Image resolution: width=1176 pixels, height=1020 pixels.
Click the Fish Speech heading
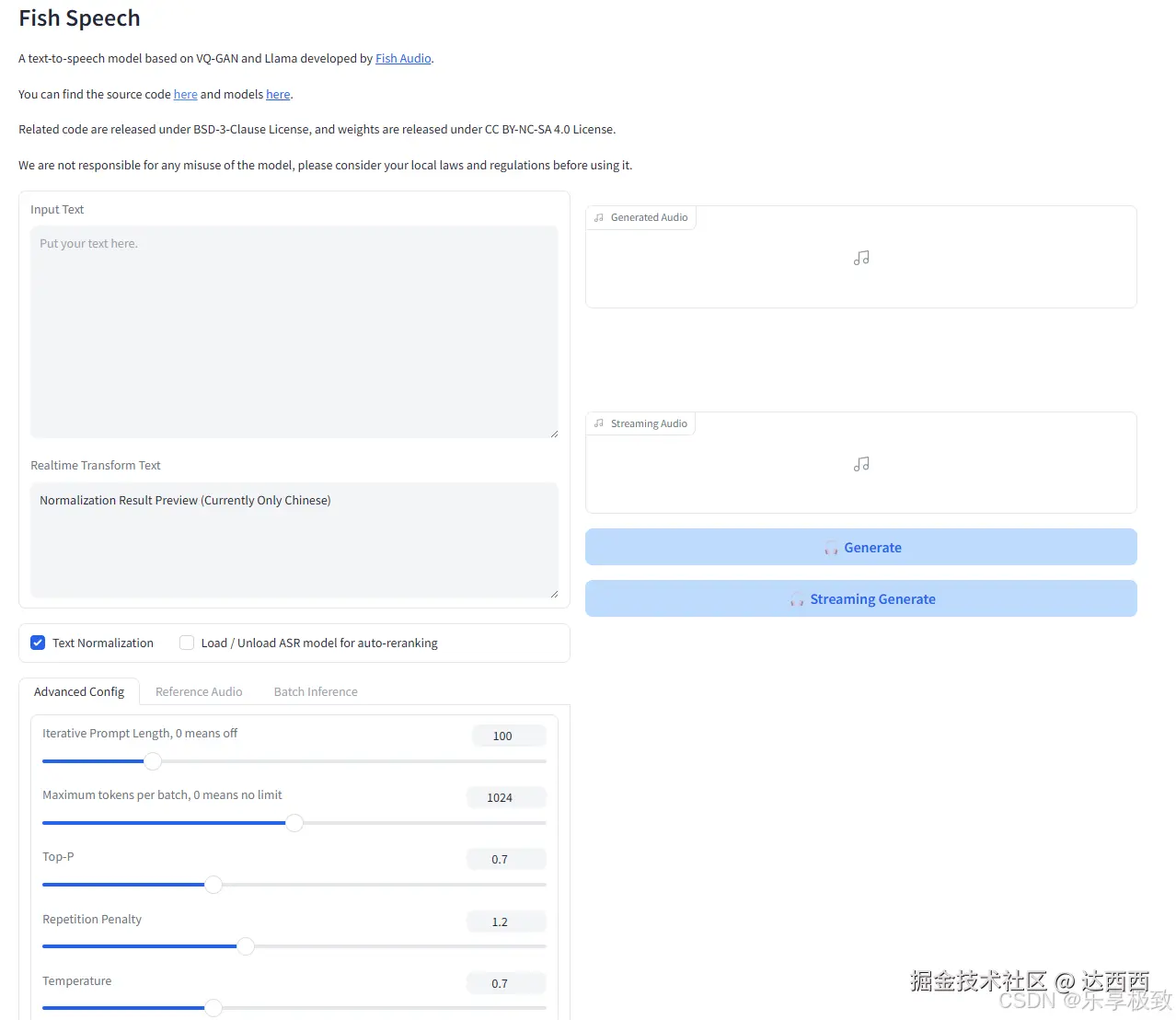(x=79, y=18)
